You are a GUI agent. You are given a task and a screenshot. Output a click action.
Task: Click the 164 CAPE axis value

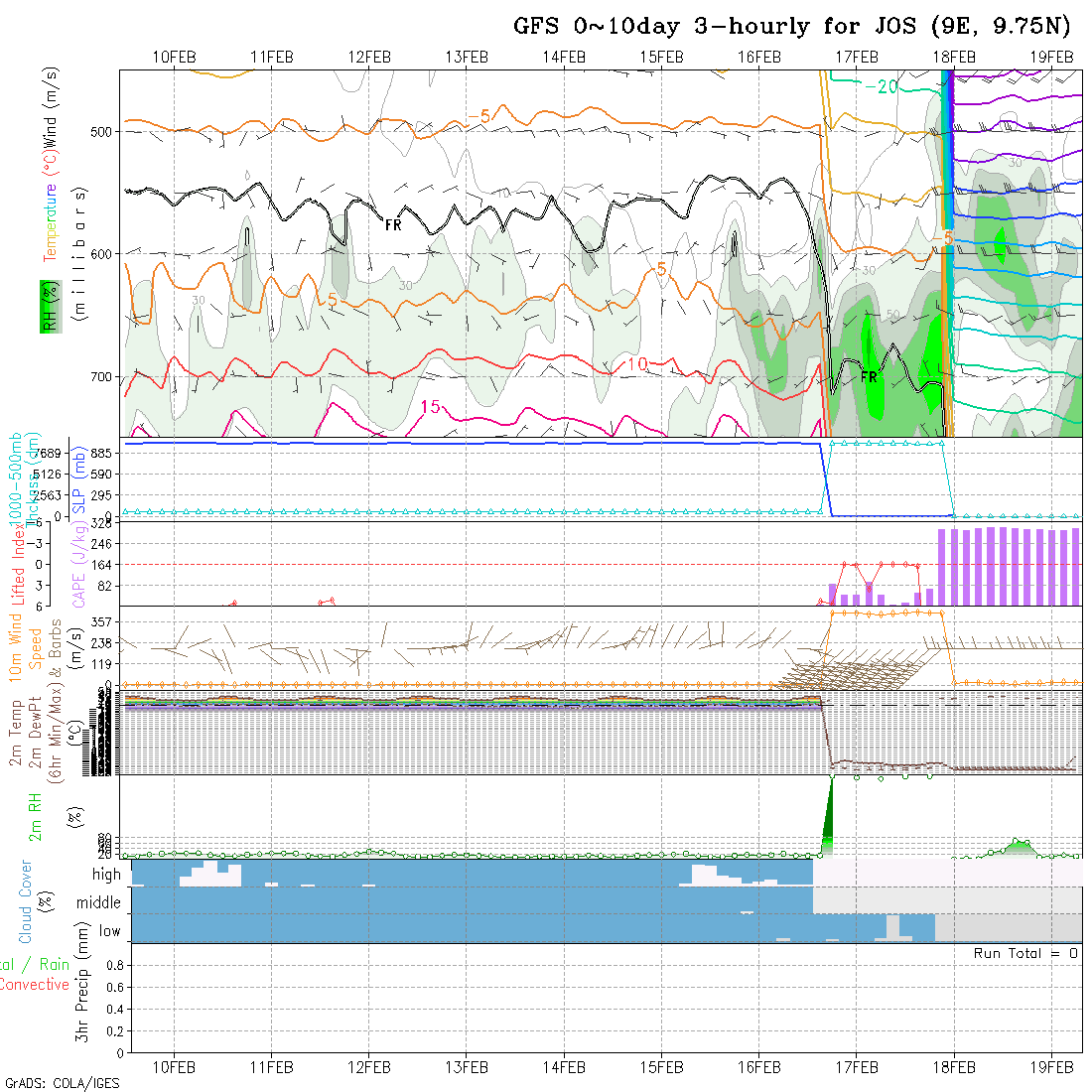[x=101, y=565]
